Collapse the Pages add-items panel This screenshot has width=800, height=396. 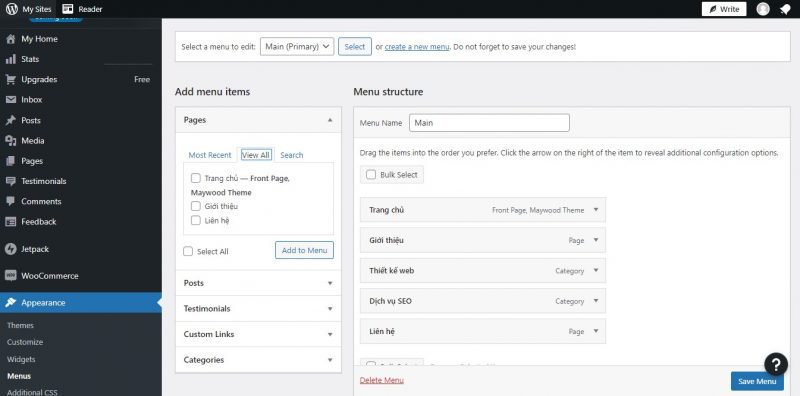pos(330,120)
